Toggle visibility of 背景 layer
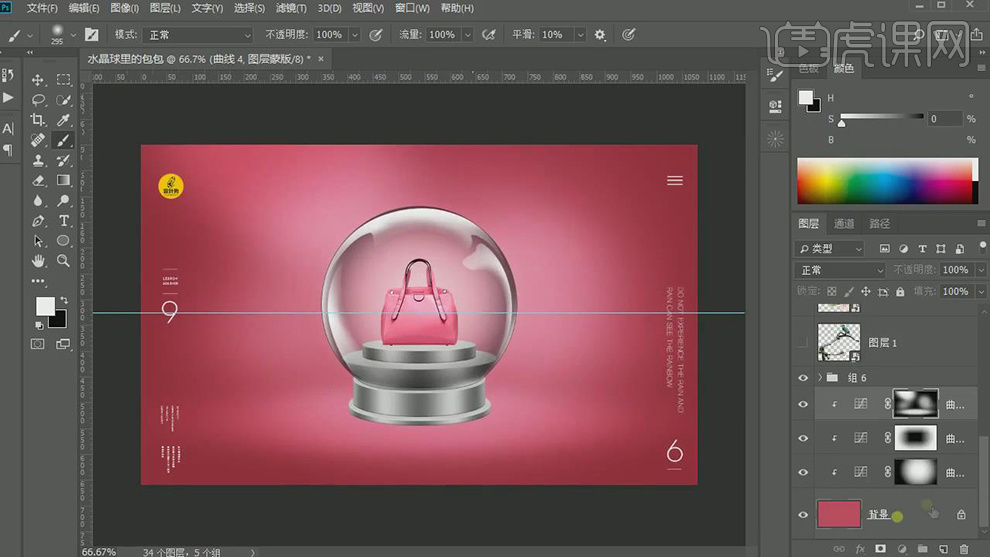The width and height of the screenshot is (990, 557). point(802,514)
